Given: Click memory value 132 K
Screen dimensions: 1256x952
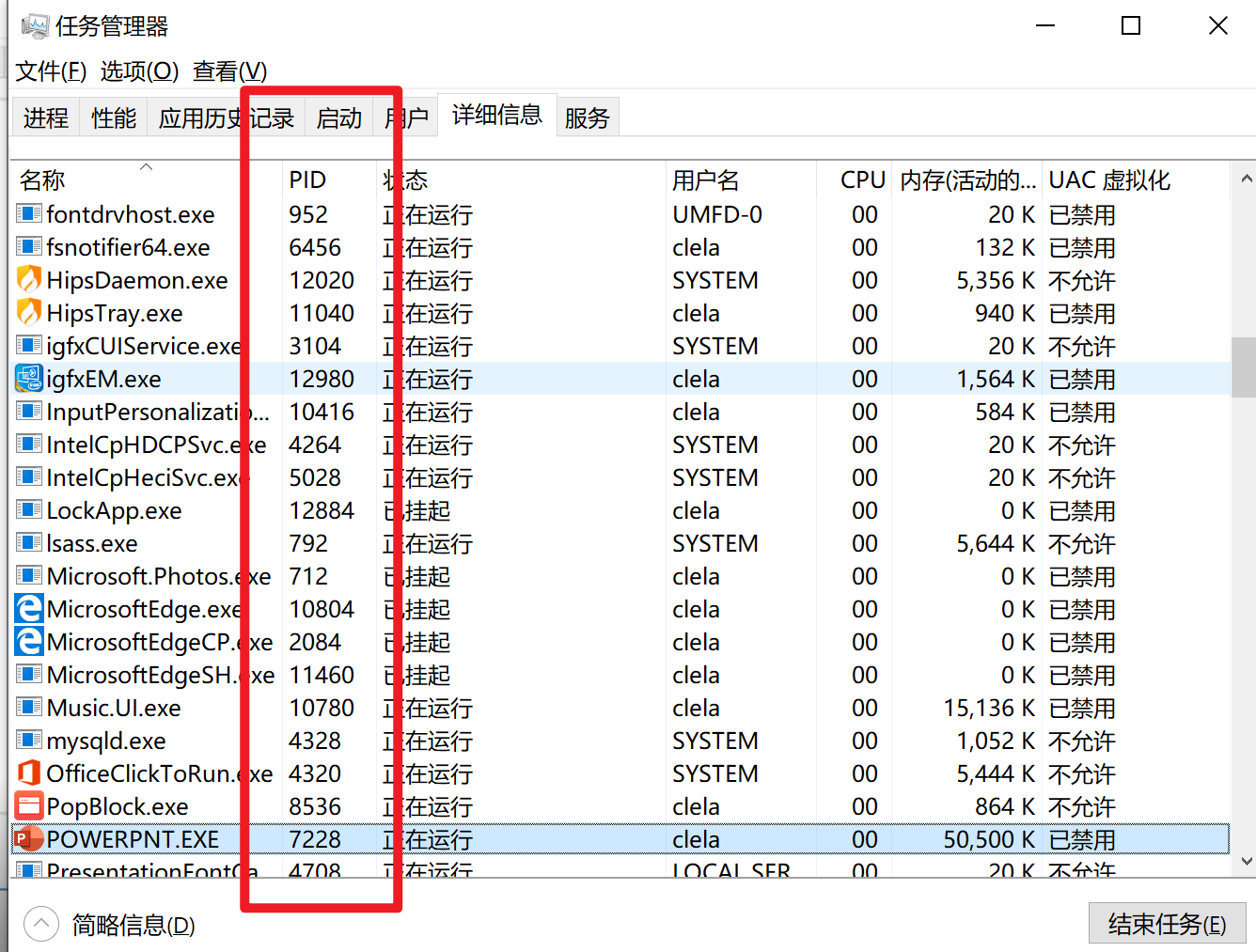Looking at the screenshot, I should [1005, 247].
